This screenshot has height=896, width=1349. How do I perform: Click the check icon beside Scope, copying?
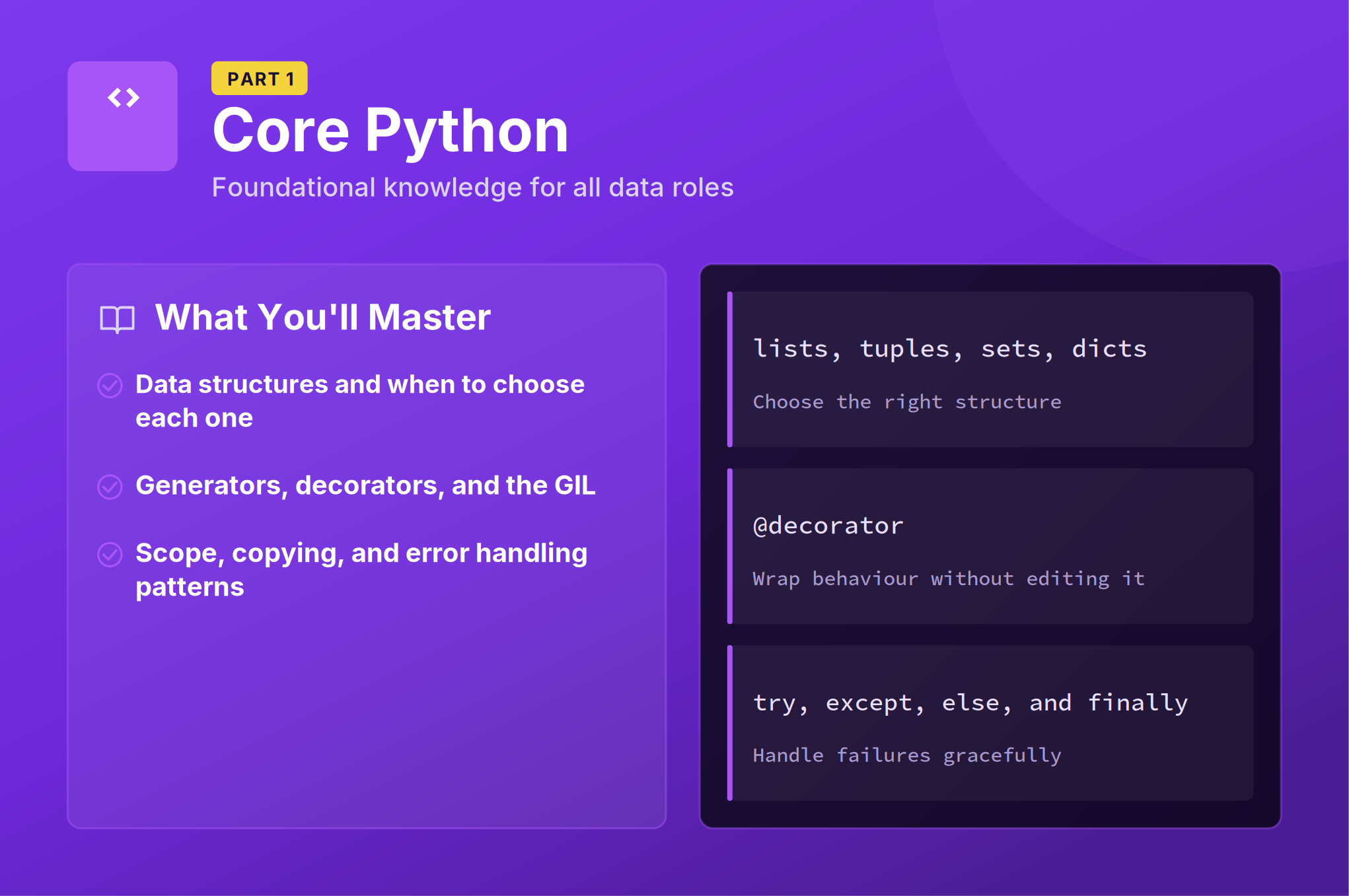click(110, 555)
